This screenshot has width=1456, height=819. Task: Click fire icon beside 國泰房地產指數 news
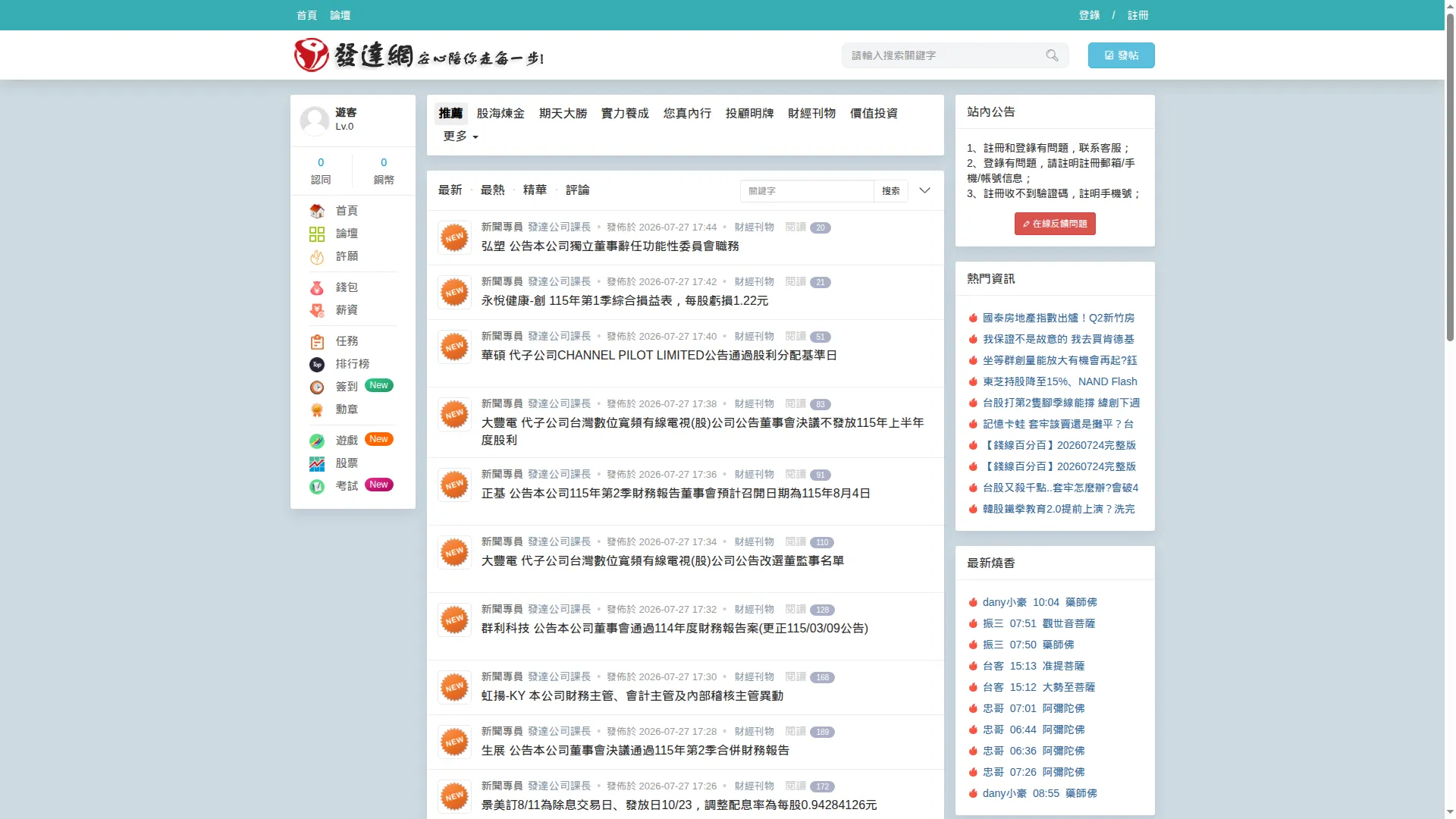973,318
